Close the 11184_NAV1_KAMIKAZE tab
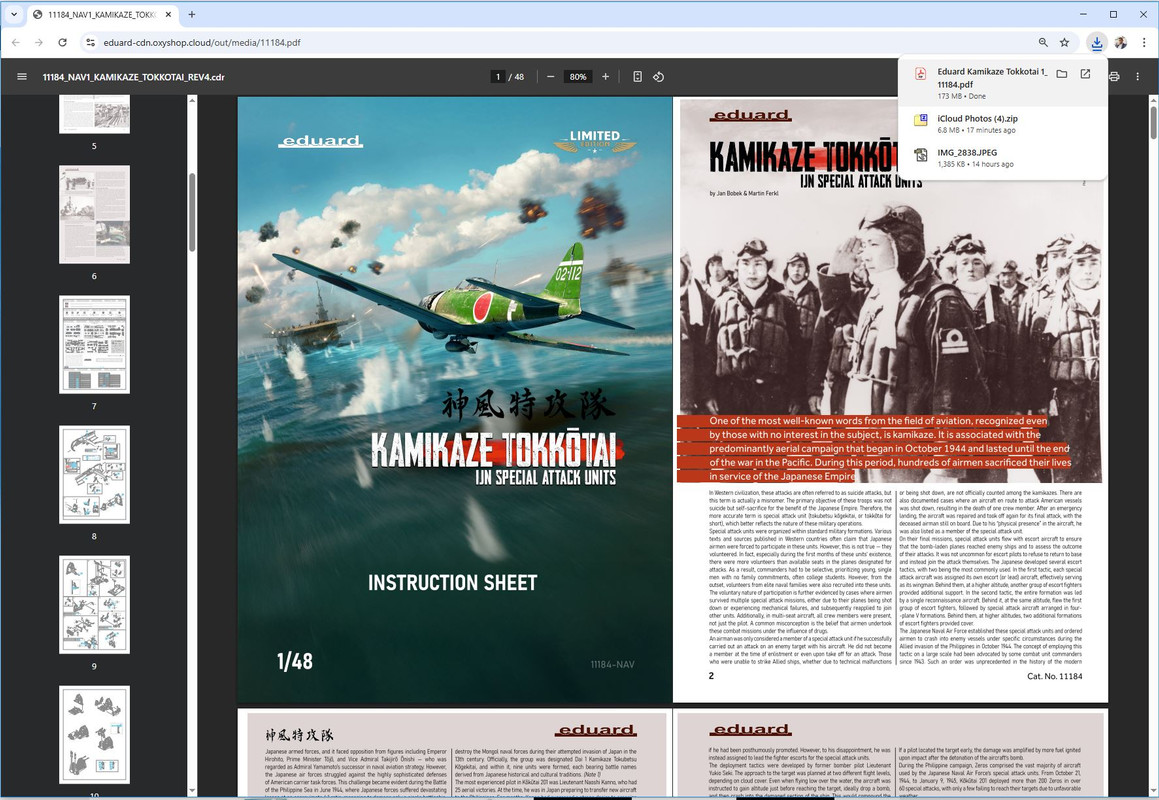Screen dimensions: 1159x800 point(169,14)
